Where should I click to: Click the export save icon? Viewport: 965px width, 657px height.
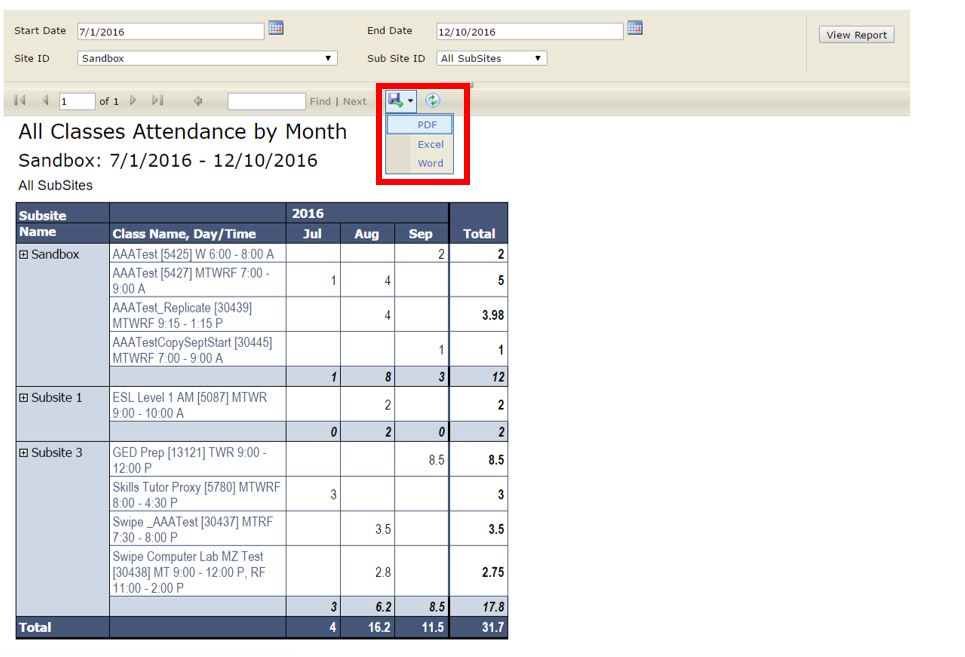coord(397,101)
